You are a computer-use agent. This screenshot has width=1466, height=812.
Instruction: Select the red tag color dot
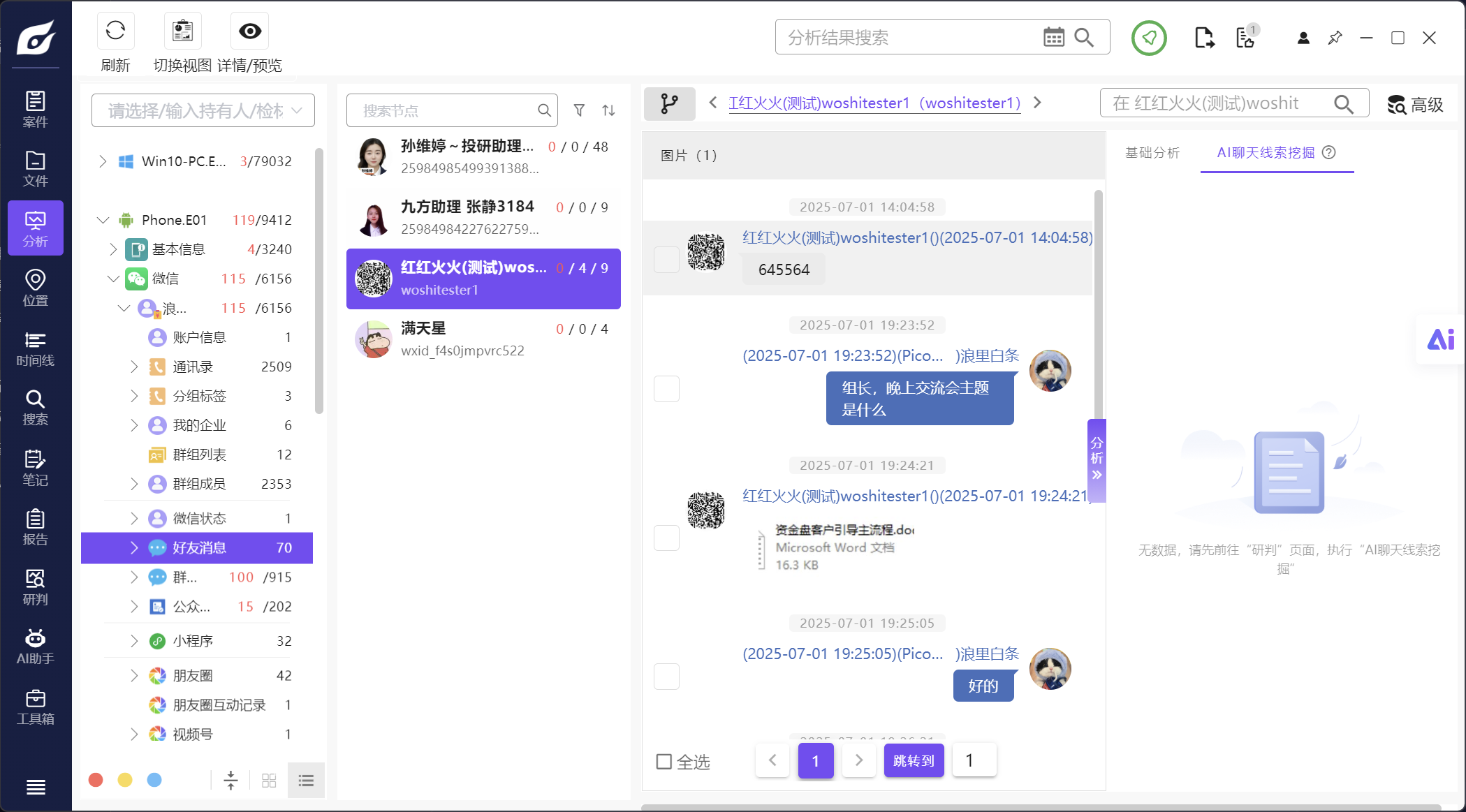[96, 780]
